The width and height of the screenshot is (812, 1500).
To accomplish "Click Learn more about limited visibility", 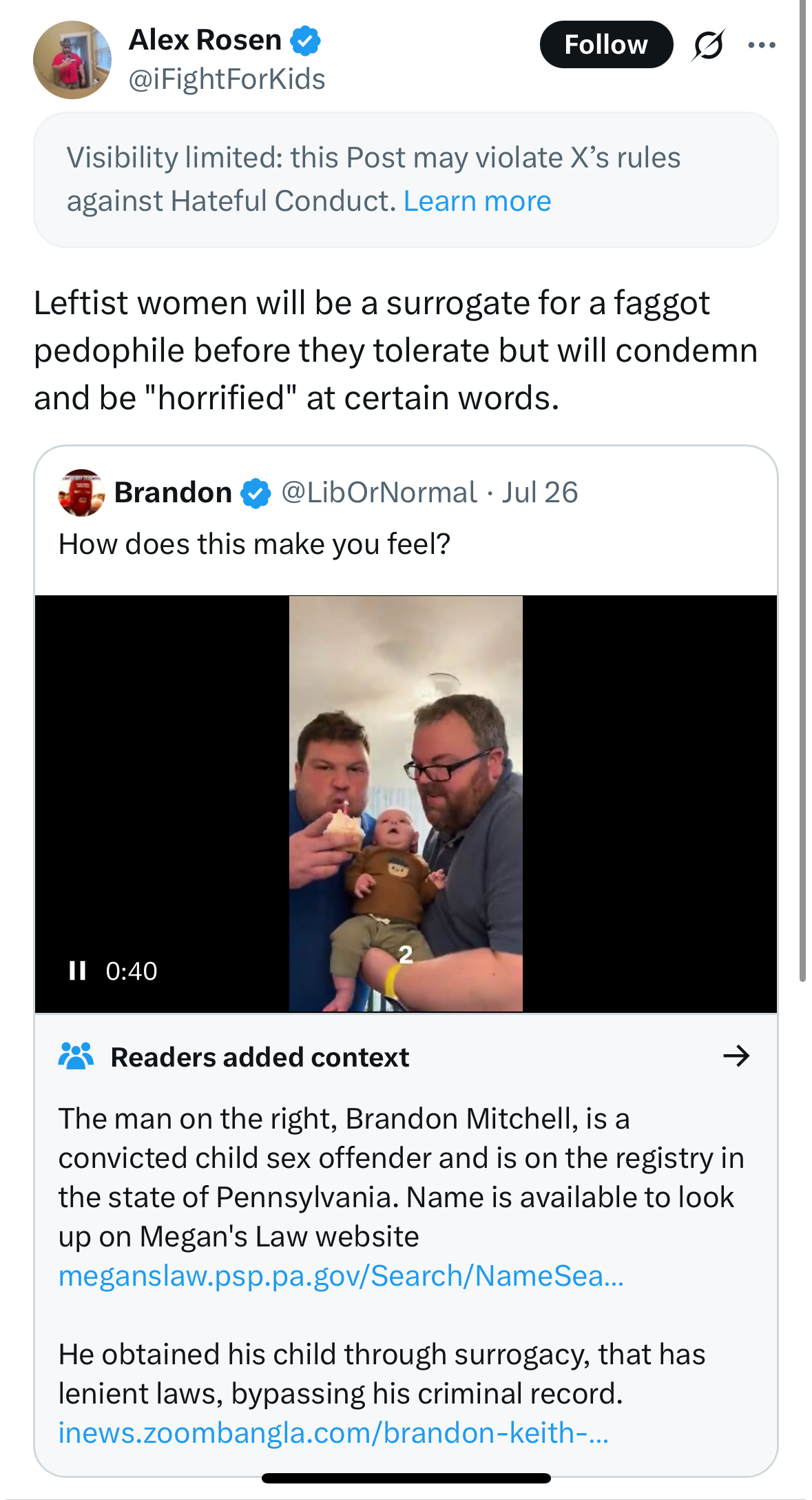I will click(477, 201).
